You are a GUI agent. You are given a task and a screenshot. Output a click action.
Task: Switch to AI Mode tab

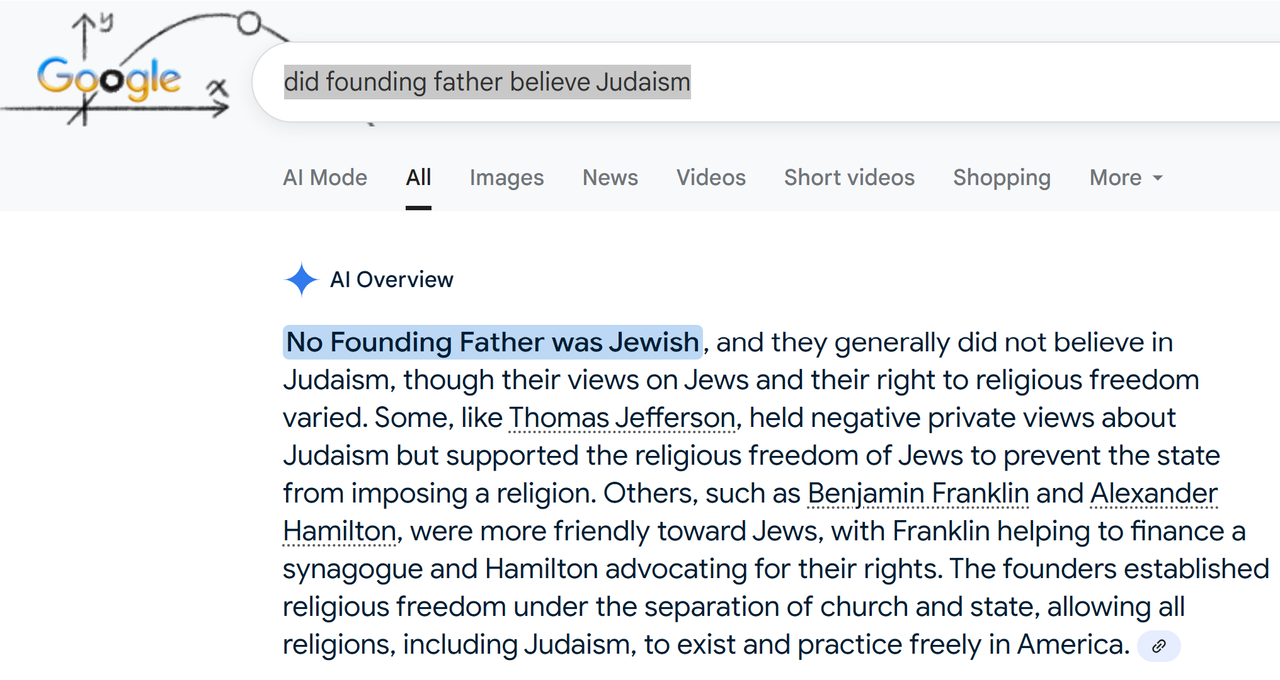325,178
